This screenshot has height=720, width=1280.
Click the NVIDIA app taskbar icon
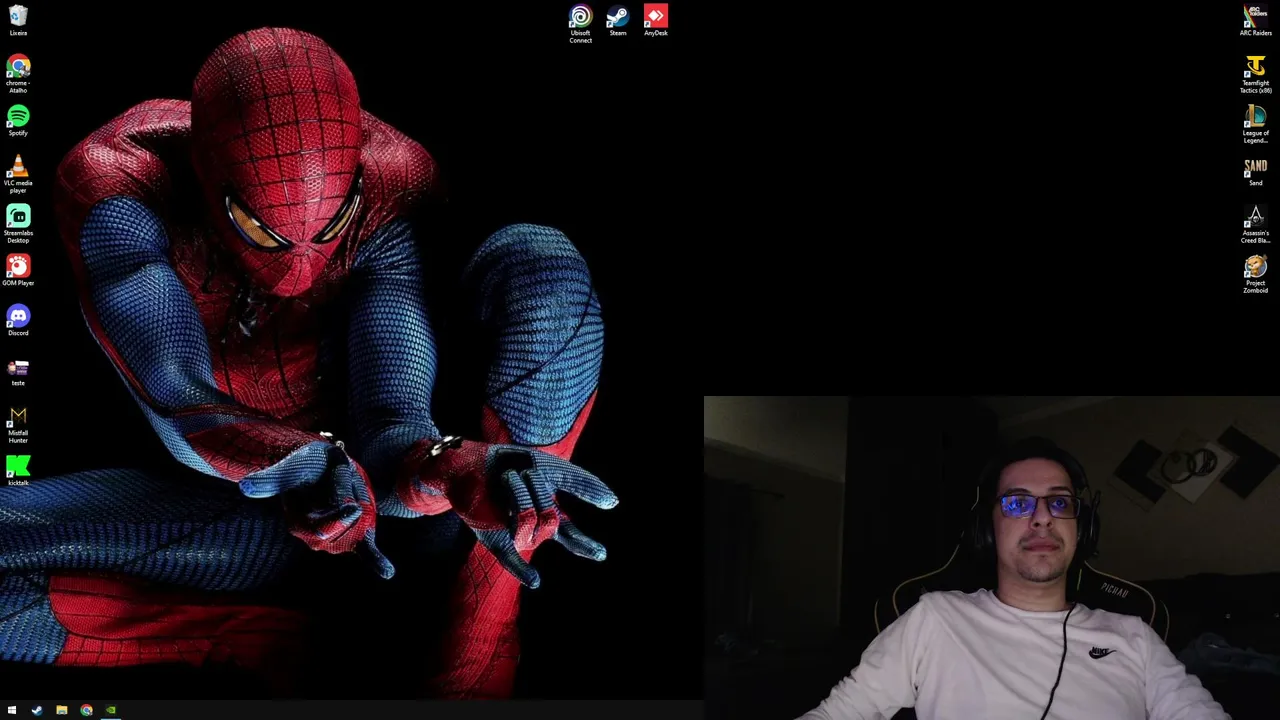click(111, 710)
